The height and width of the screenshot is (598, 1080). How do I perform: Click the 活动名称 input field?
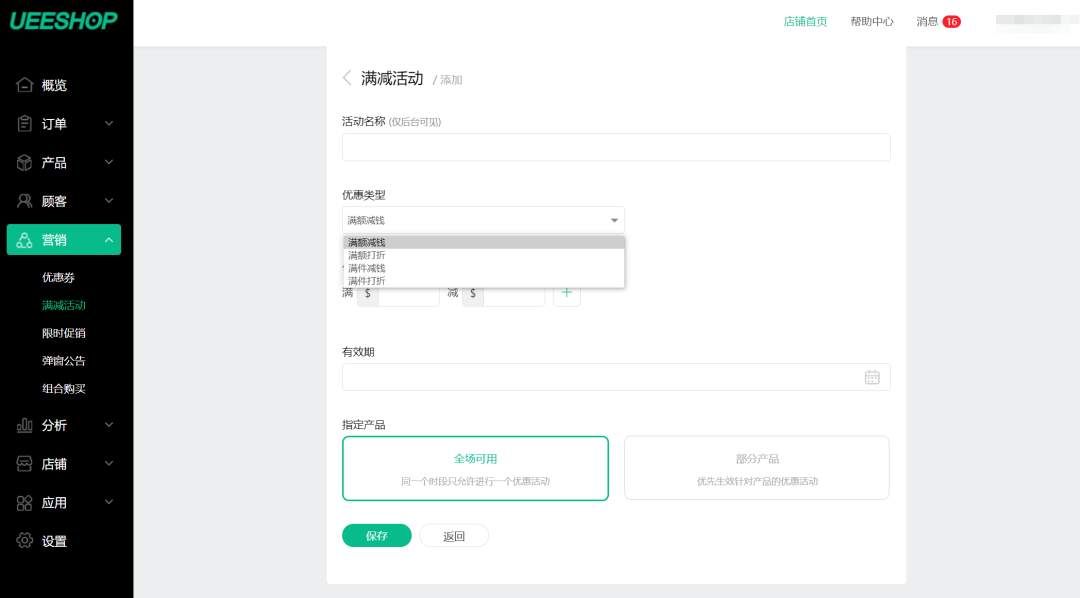(616, 147)
